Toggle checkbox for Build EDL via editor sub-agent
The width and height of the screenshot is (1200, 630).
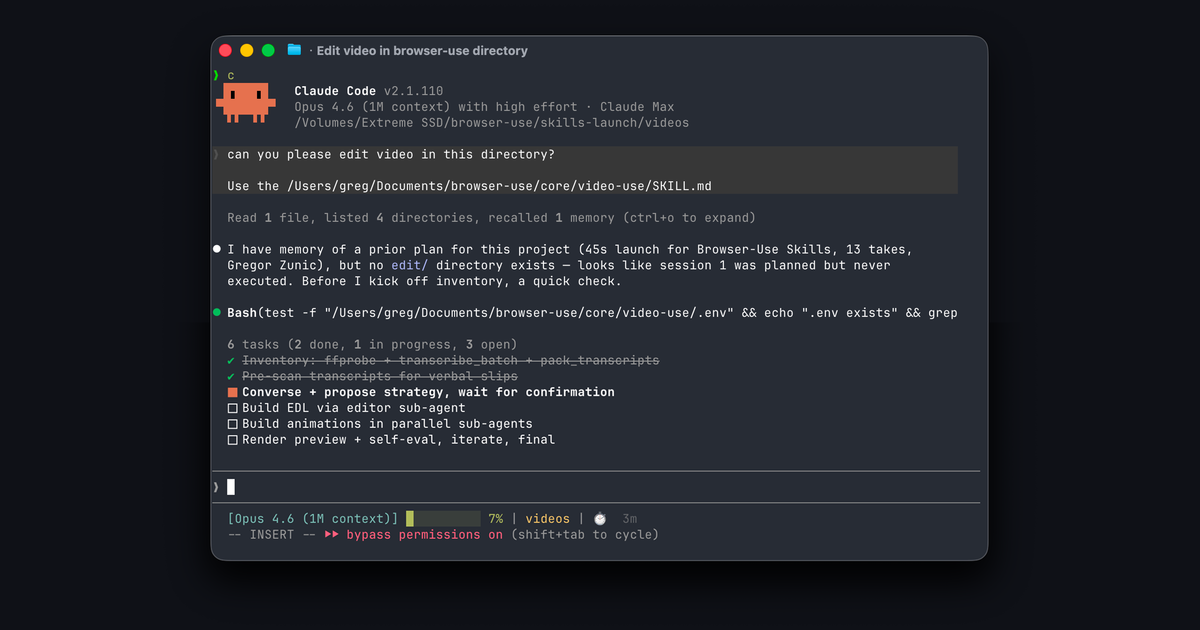pos(232,408)
